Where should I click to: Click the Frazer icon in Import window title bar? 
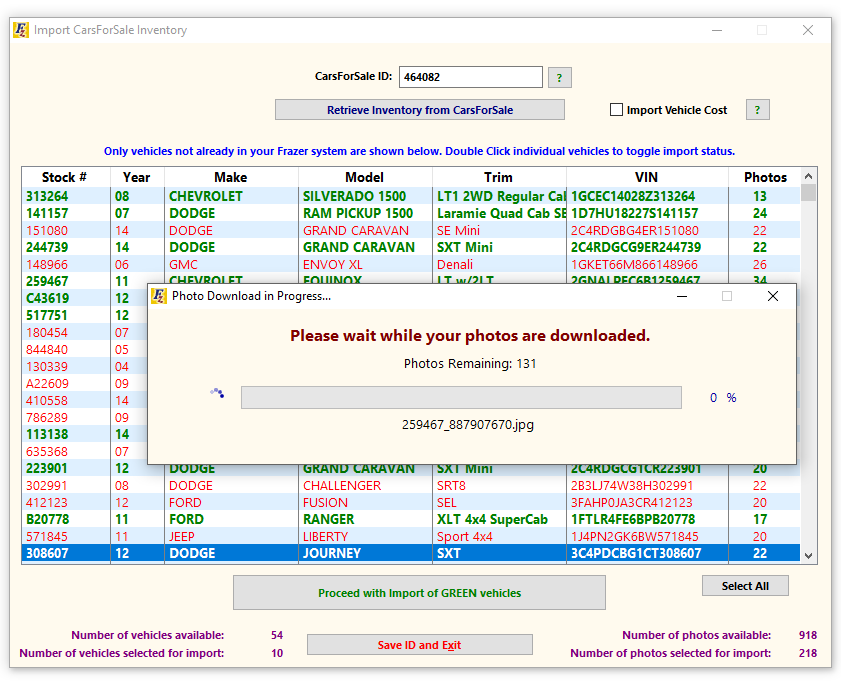point(21,30)
